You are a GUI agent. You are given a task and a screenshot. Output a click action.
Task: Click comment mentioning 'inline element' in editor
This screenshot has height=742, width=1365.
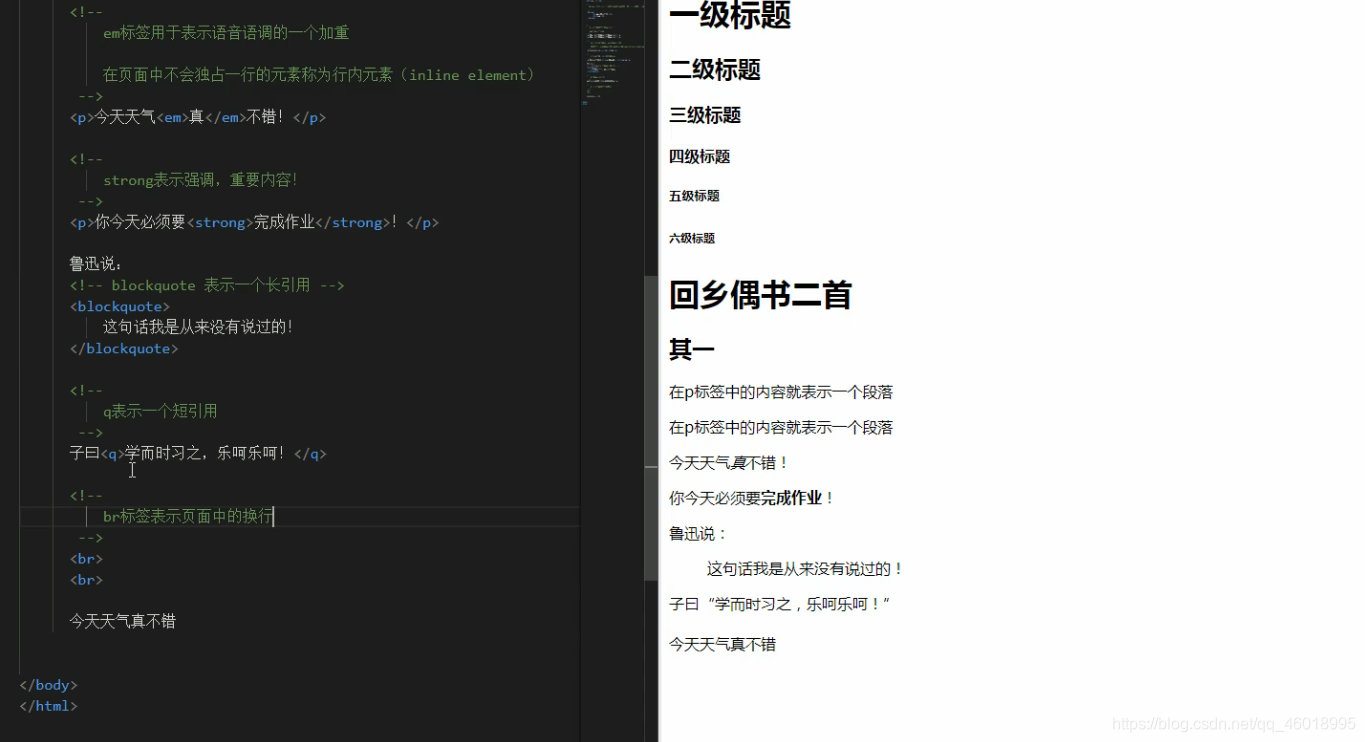coord(319,75)
